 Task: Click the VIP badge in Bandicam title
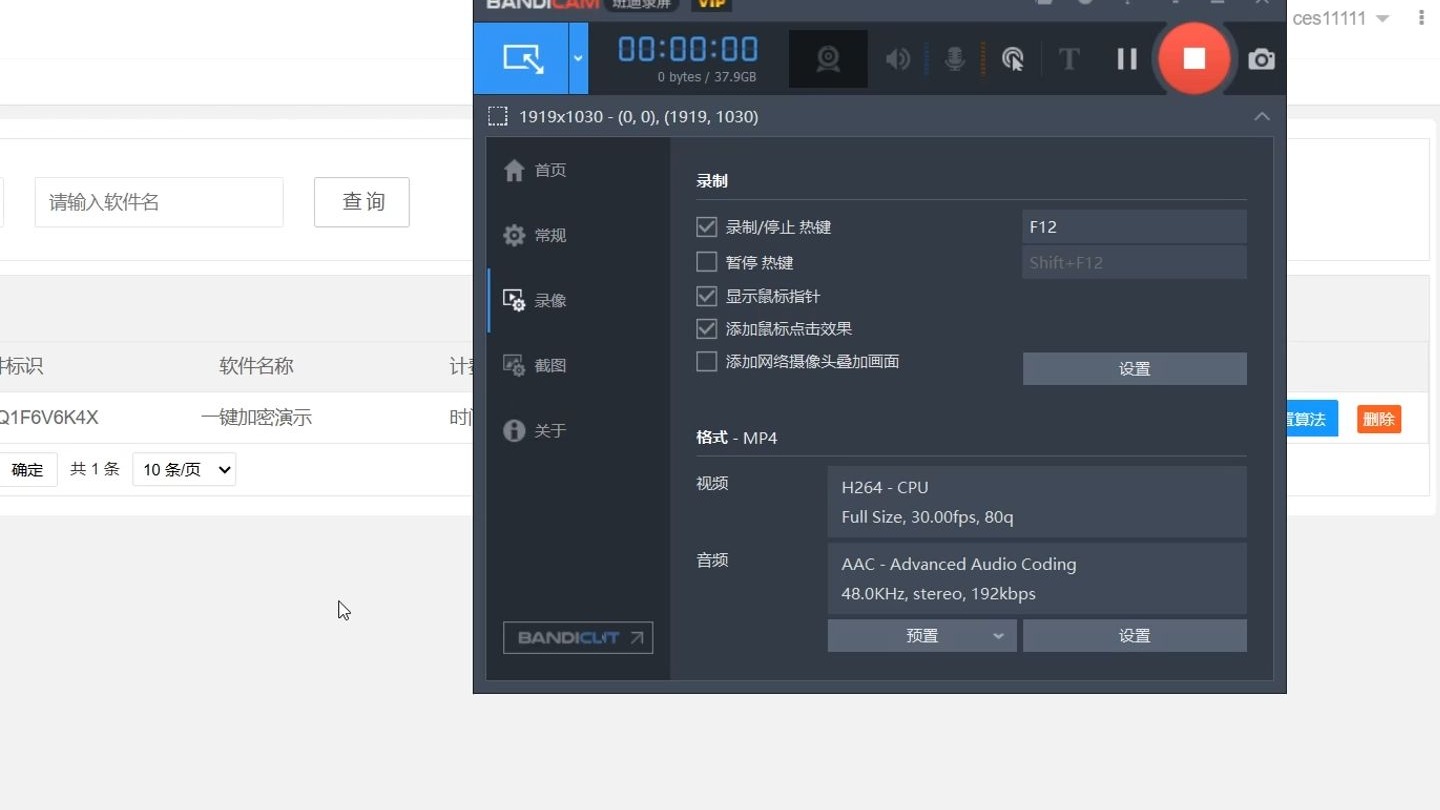point(711,4)
